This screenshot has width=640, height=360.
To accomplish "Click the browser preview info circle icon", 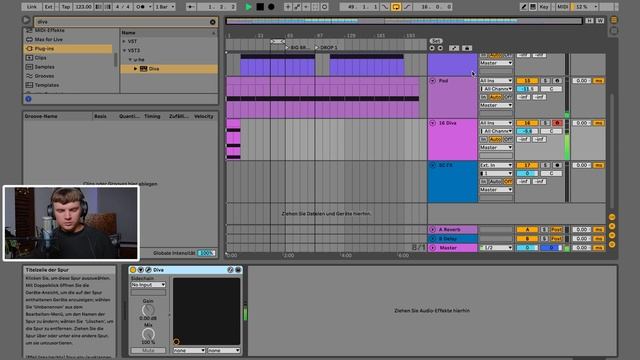I will tap(28, 99).
